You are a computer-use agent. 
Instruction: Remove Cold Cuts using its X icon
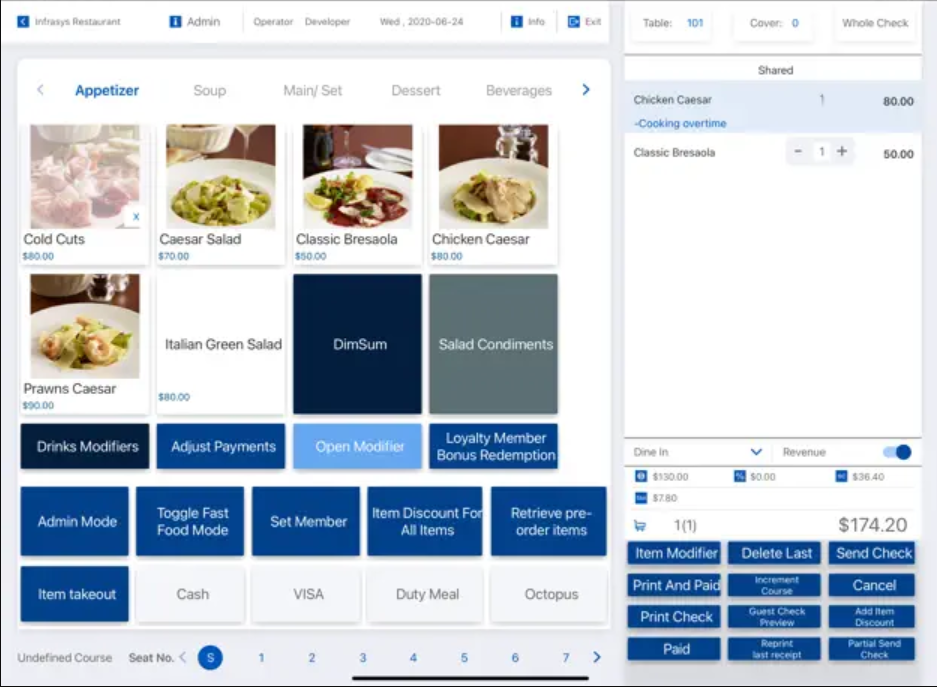[136, 216]
